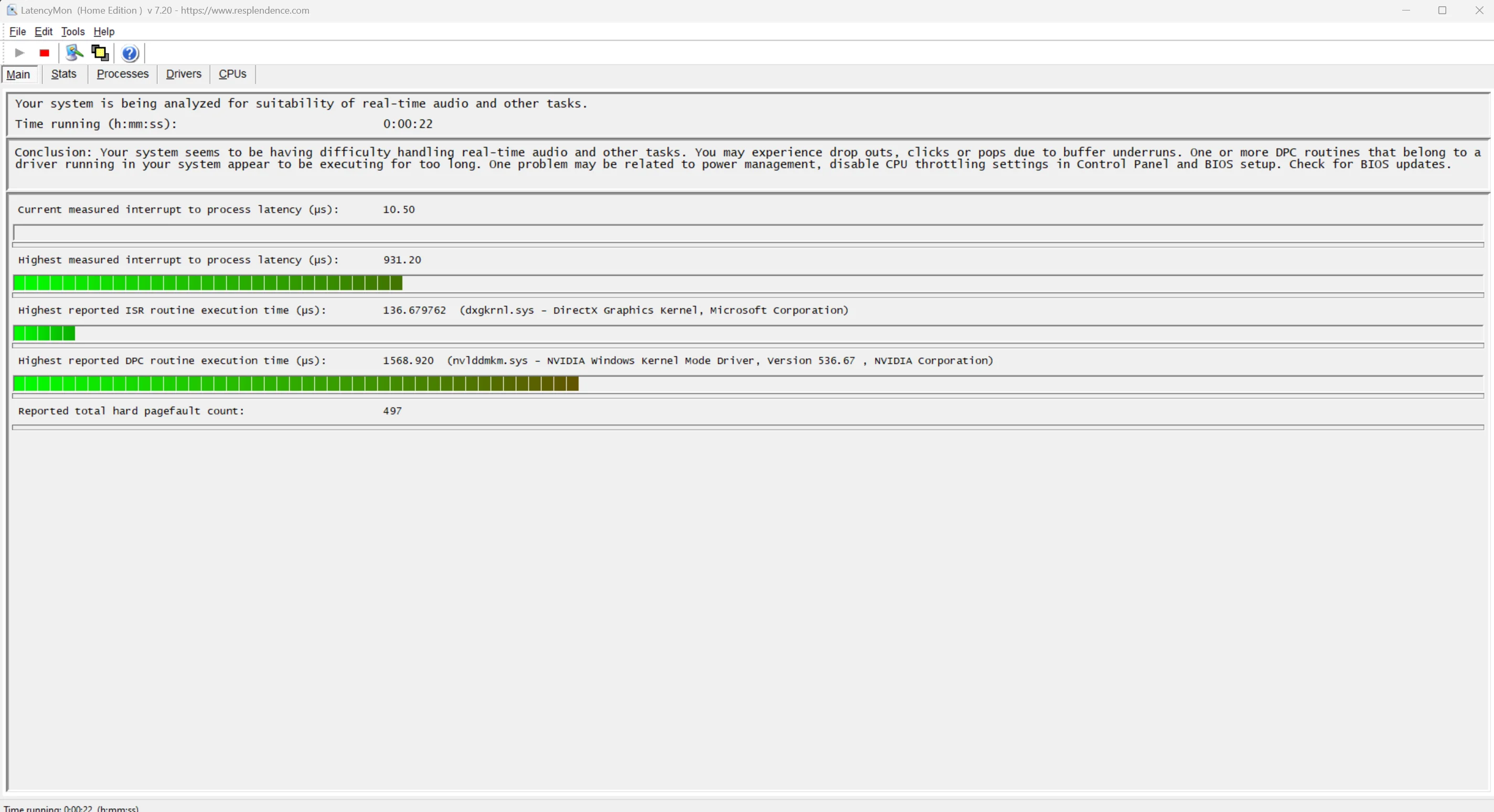Open the options icon showing monitor and pen
The height and width of the screenshot is (812, 1494).
click(74, 53)
